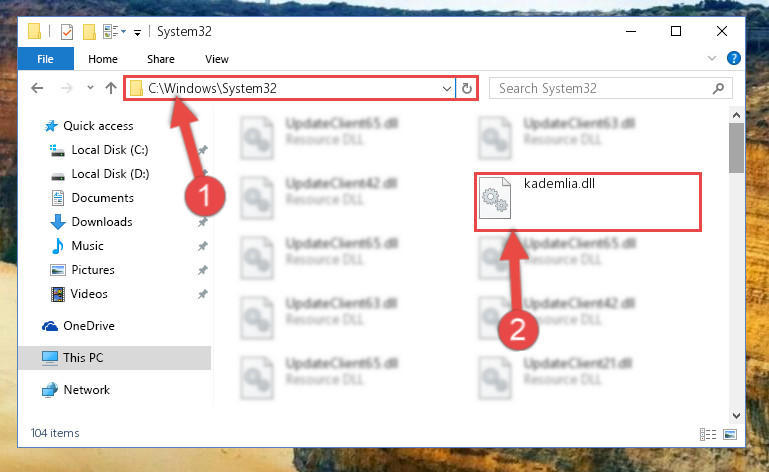Refresh the System32 folder view

[467, 88]
